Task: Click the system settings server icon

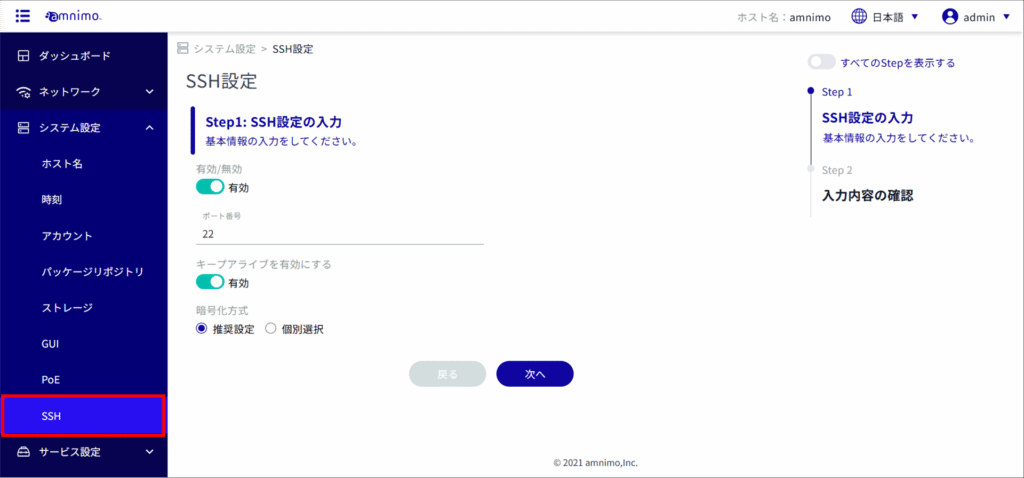Action: click(24, 128)
